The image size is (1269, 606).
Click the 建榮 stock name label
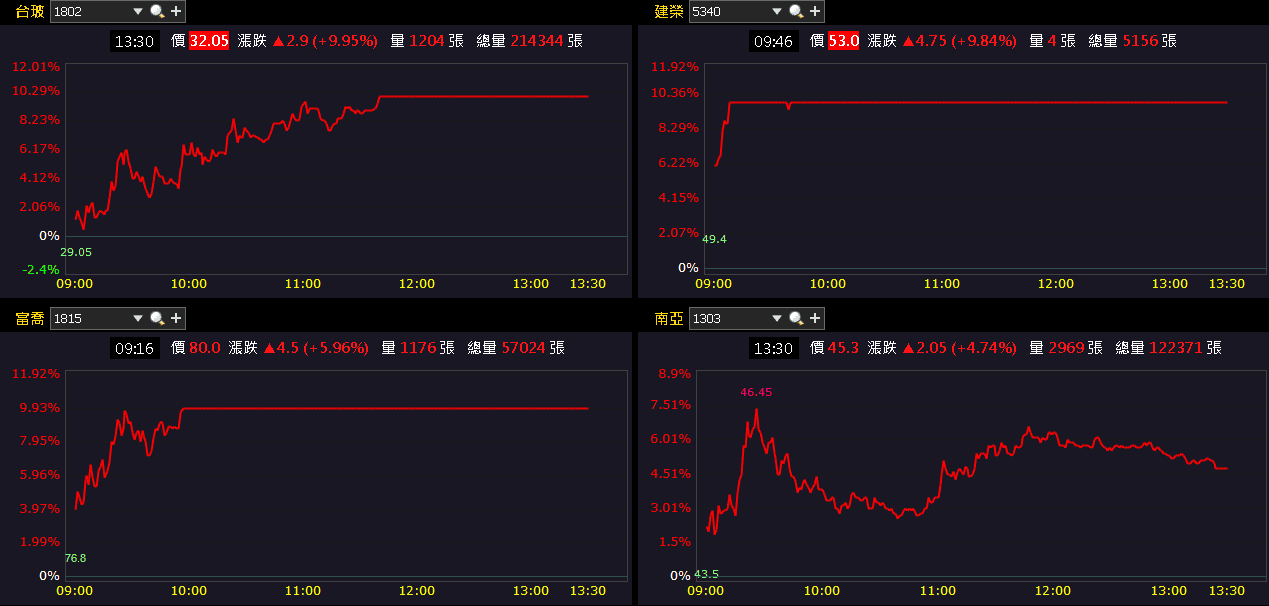(669, 11)
